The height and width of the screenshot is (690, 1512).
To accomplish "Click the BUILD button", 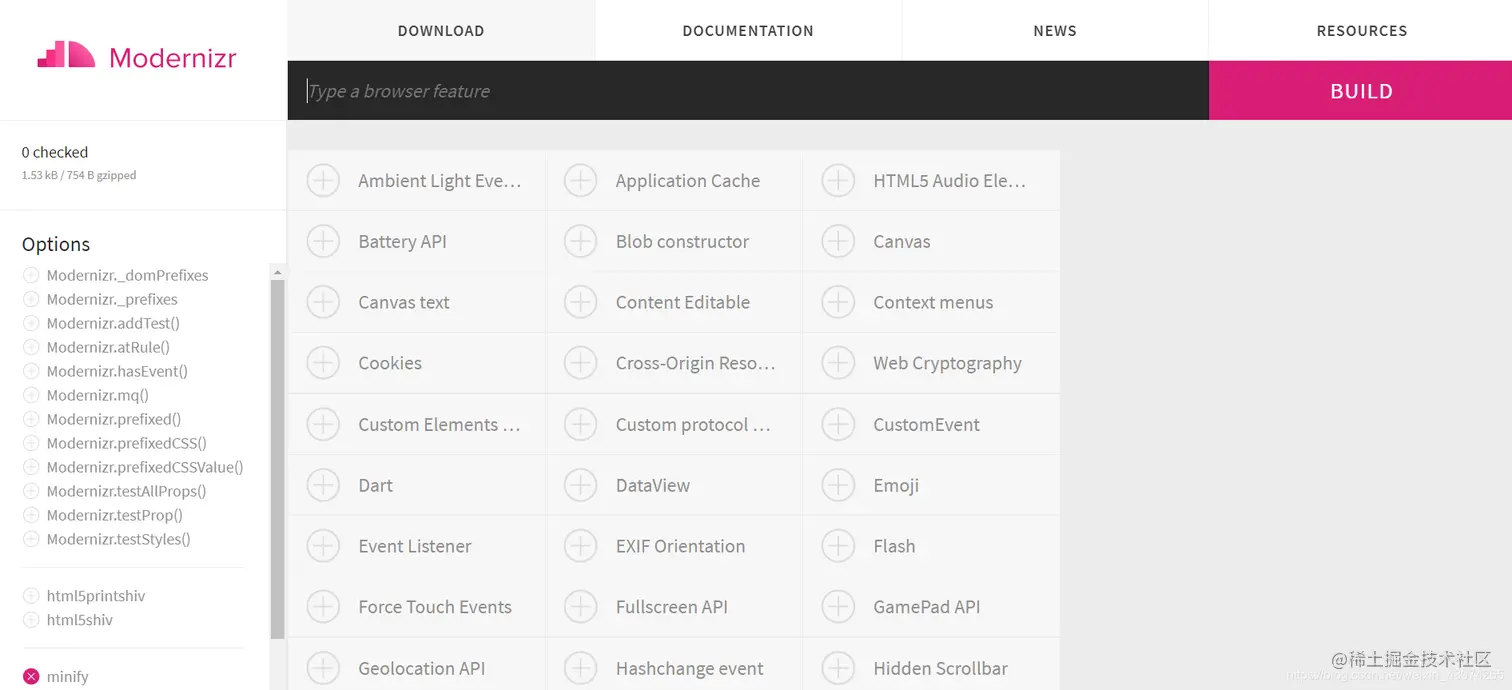I will [1361, 90].
